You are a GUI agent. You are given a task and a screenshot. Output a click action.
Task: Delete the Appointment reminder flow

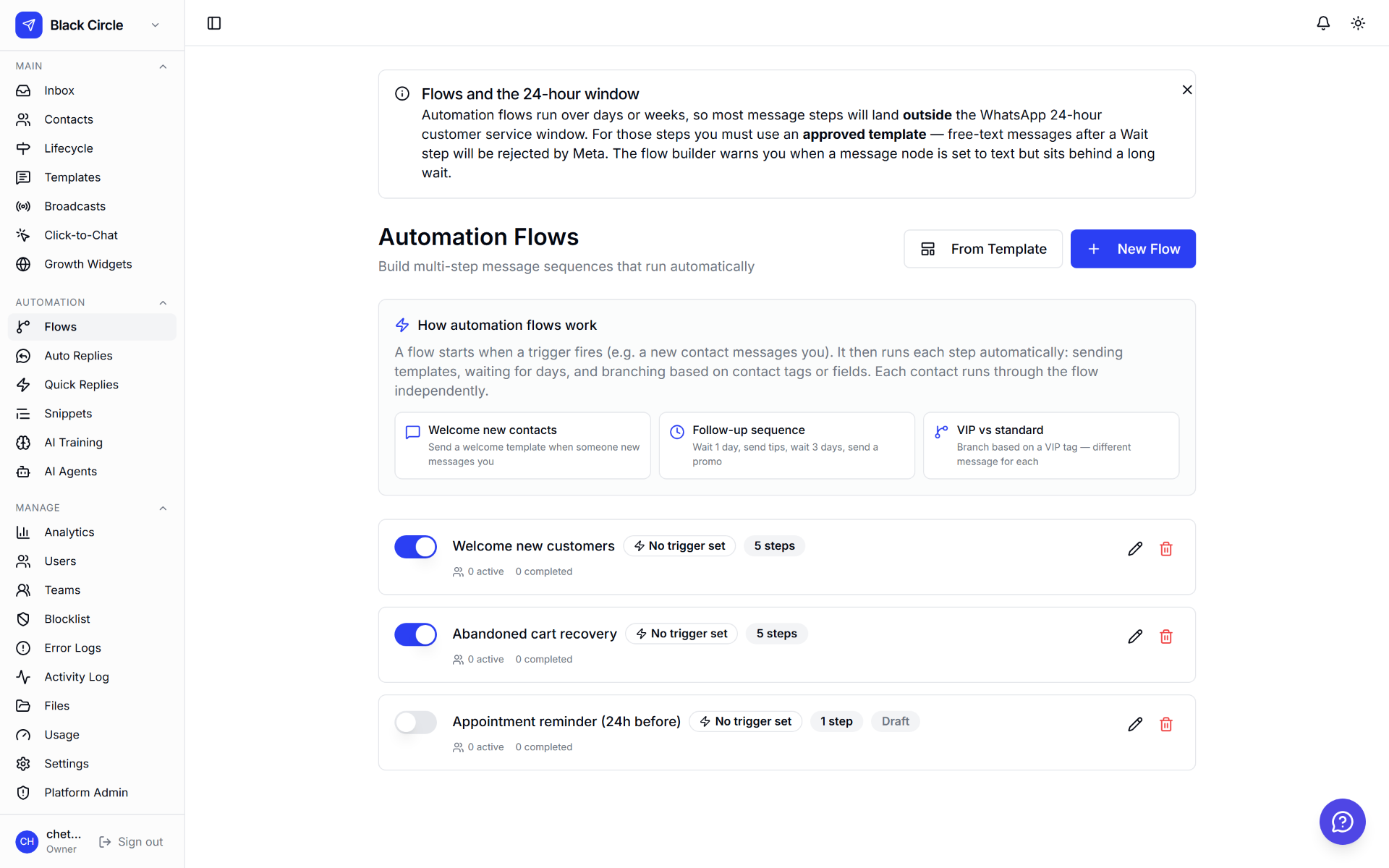(x=1166, y=724)
